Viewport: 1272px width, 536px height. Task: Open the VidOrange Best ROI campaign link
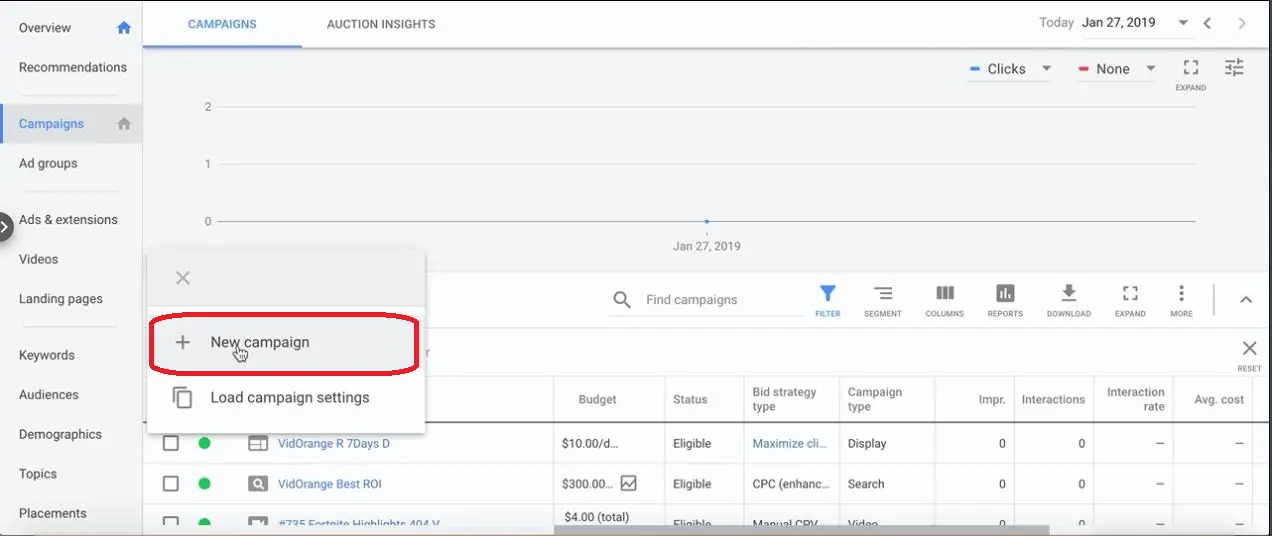pyautogui.click(x=330, y=484)
